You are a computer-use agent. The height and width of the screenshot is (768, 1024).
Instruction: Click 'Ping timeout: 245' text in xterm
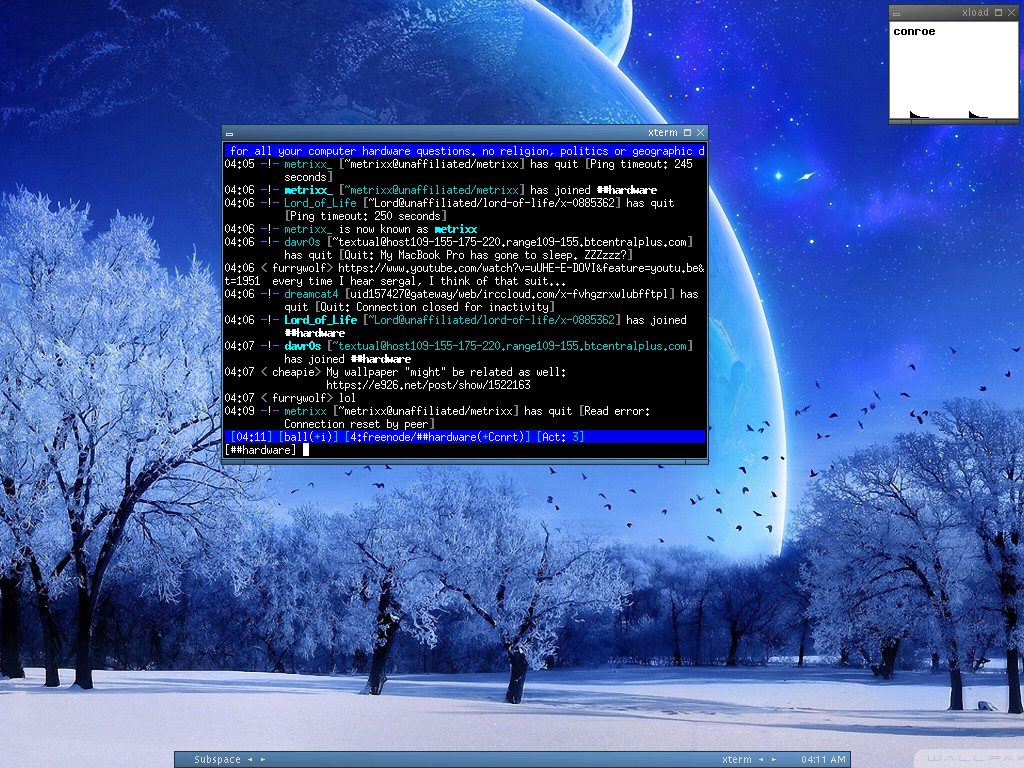click(641, 165)
